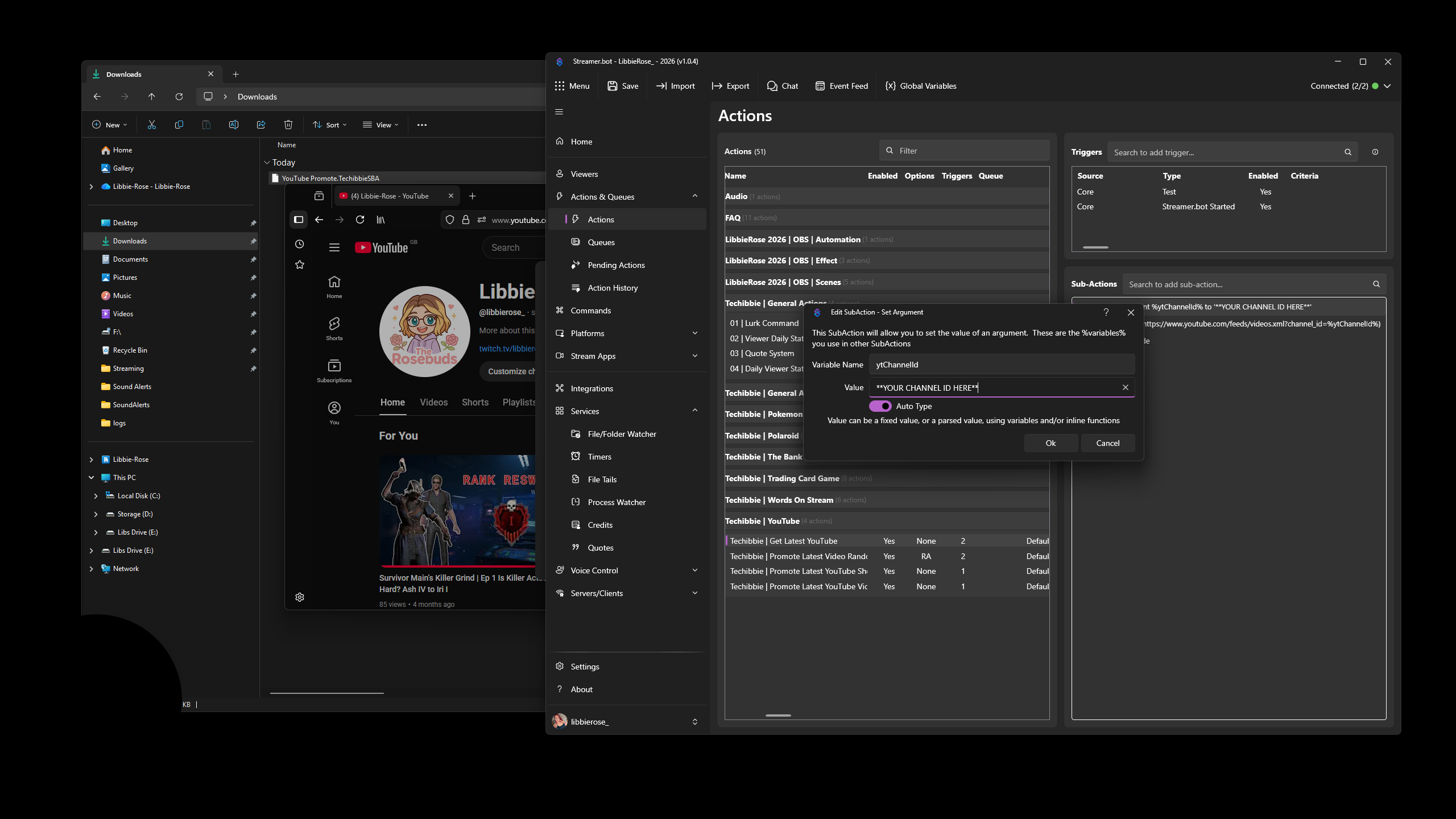Open Timers service
This screenshot has width=1456, height=819.
(627, 457)
